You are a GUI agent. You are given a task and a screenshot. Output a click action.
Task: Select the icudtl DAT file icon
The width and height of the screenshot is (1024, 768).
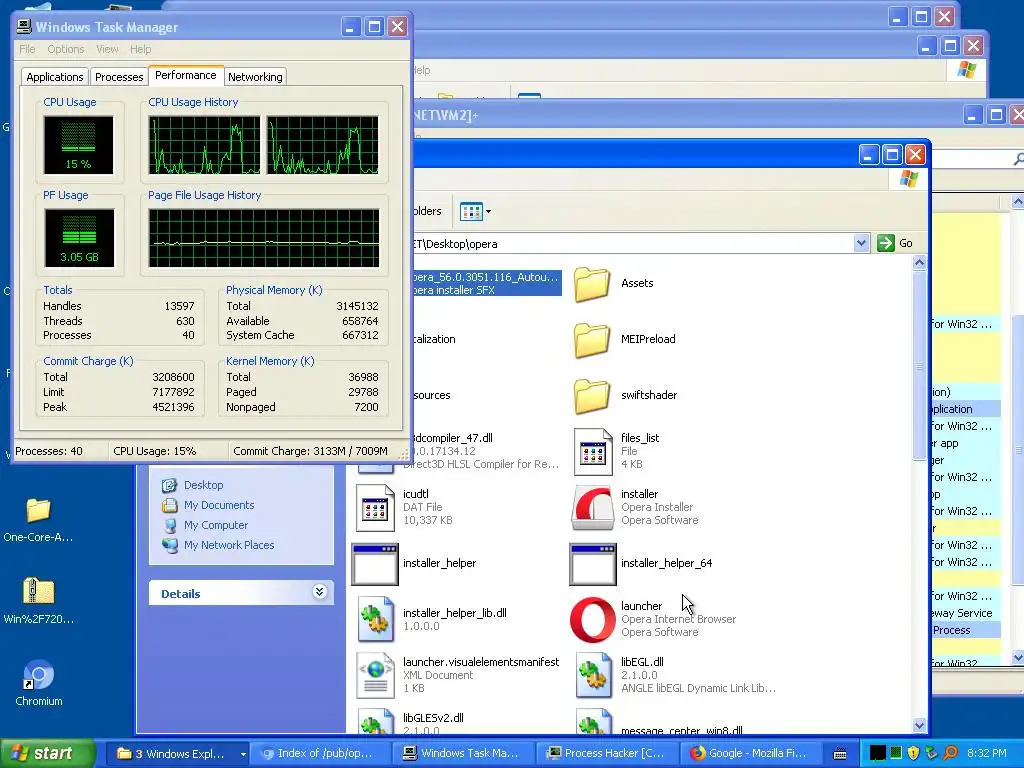(375, 507)
